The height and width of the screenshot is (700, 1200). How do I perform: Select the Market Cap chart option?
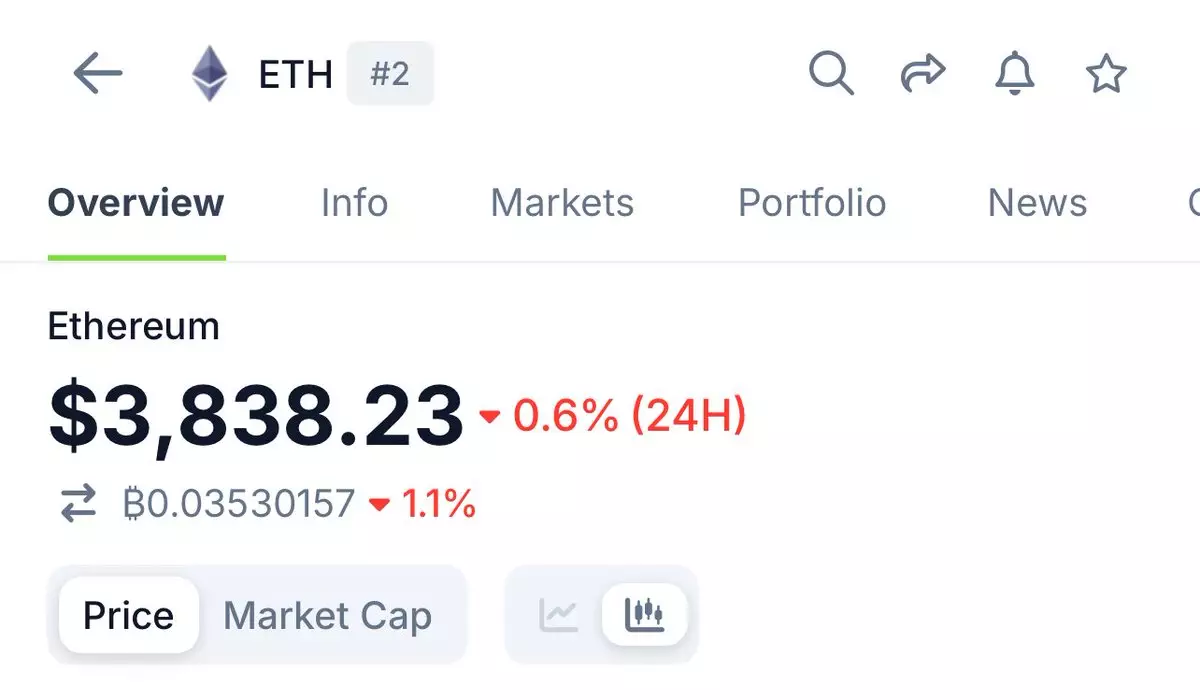coord(327,616)
